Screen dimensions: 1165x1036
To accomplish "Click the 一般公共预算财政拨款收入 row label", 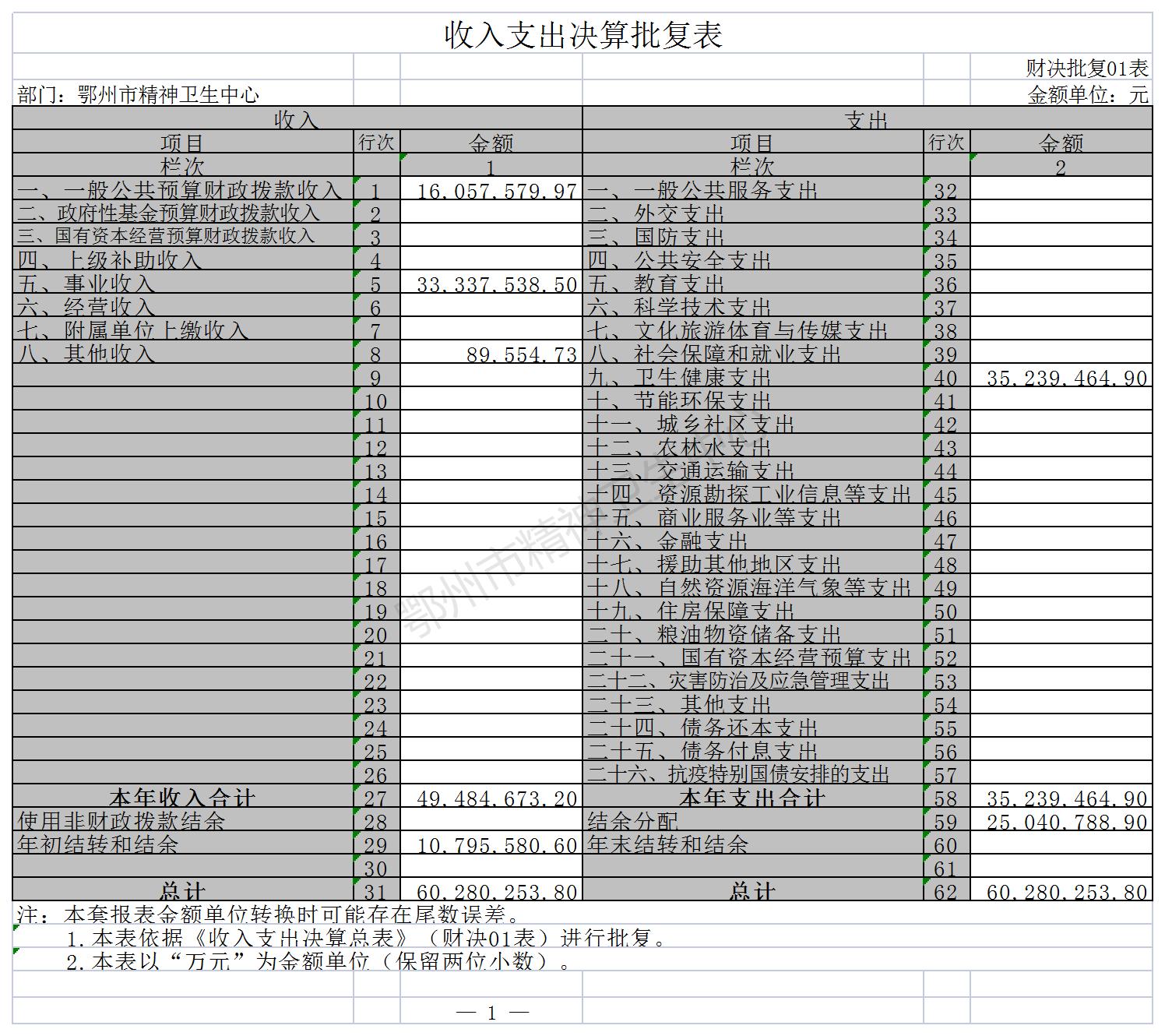I will 183,189.
